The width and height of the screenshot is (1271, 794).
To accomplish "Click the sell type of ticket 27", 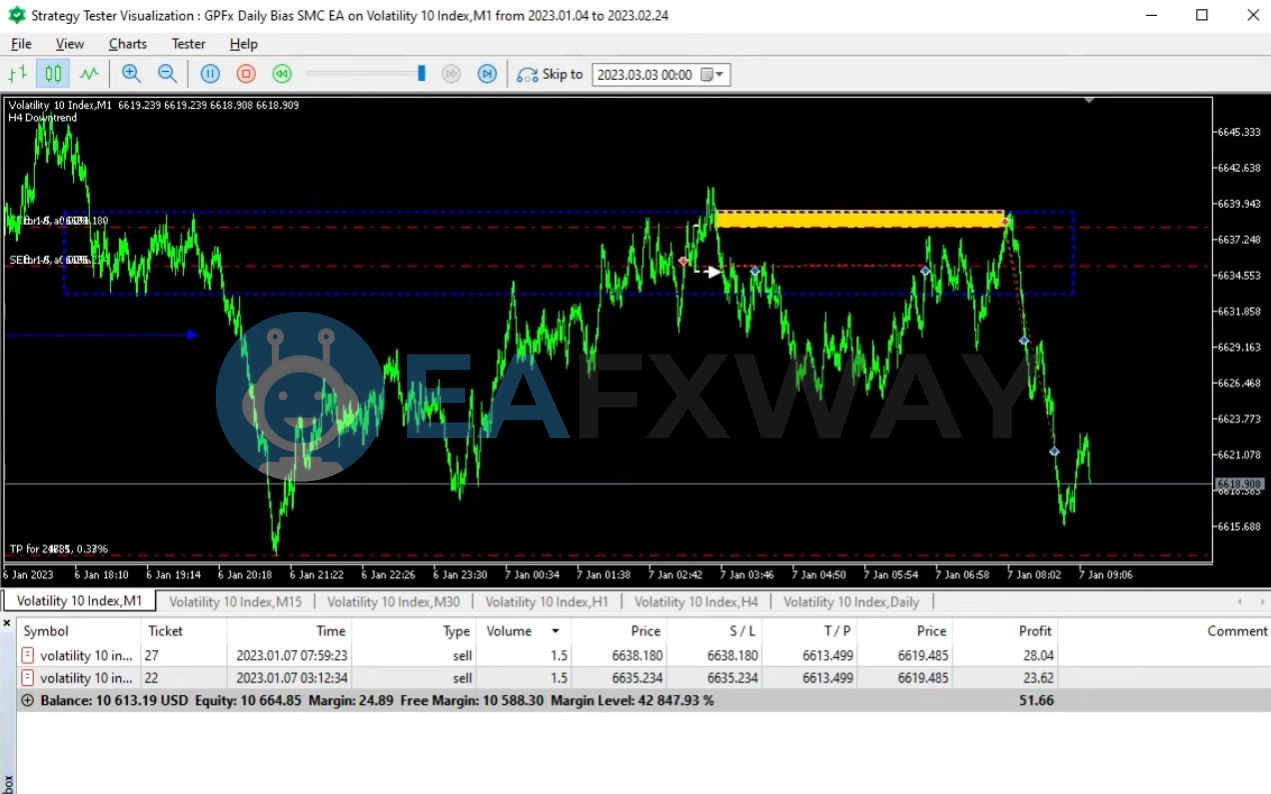I will tap(461, 656).
